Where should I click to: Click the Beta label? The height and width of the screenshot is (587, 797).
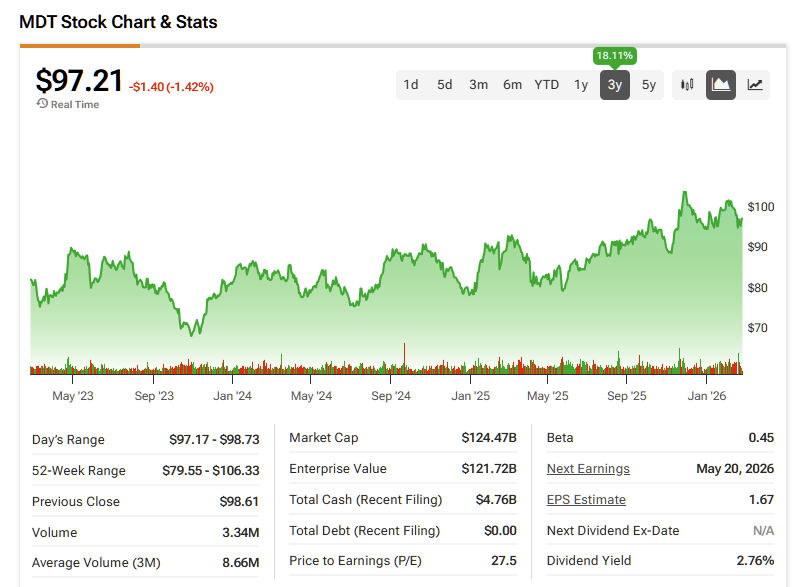(560, 438)
